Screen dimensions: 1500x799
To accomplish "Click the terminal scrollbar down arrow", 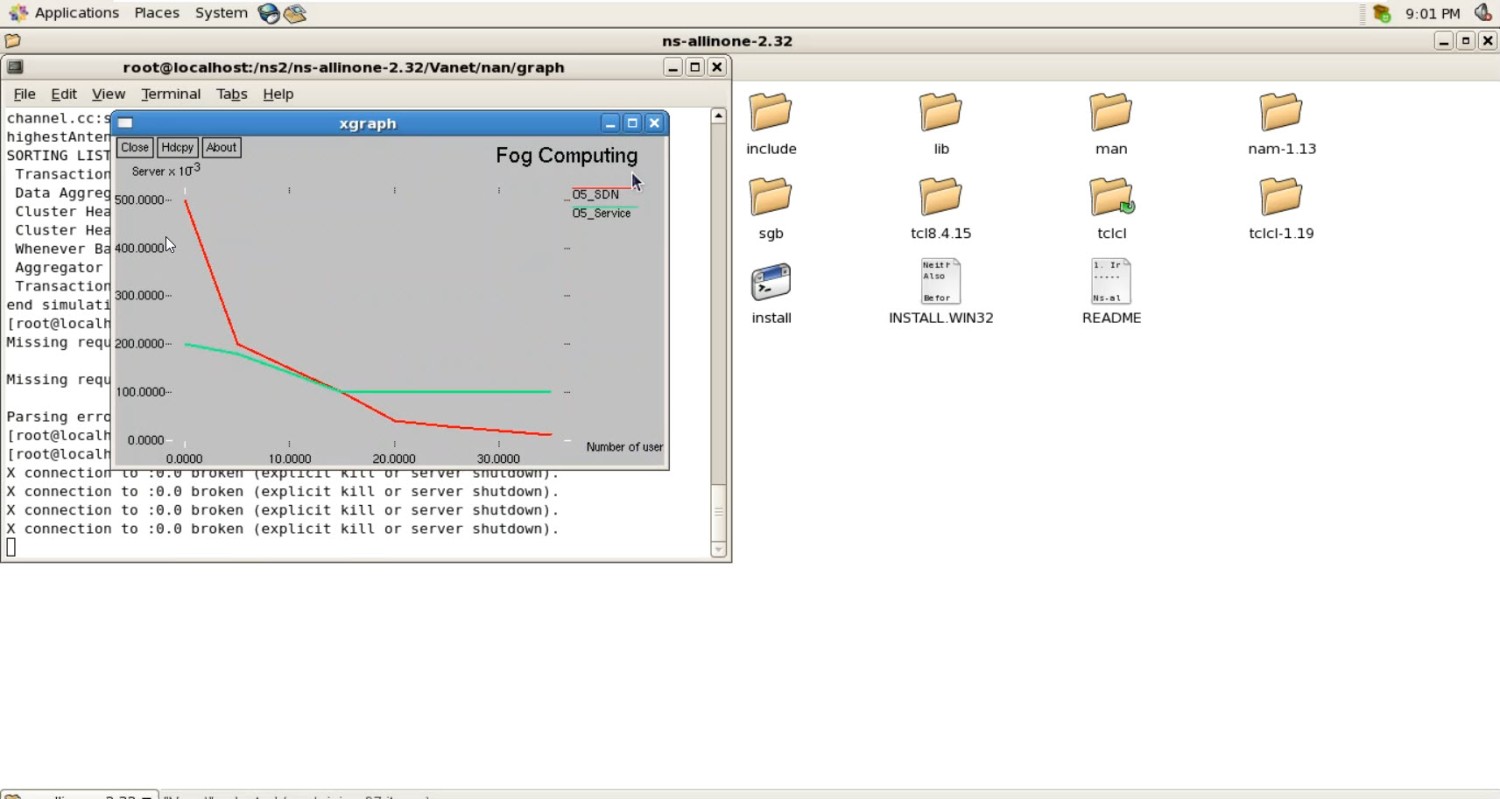I will tap(718, 549).
